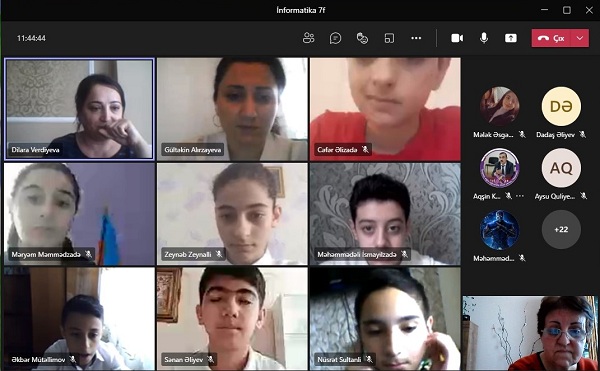Viewport: 600px width, 371px height.
Task: Select the self-view video preview
Action: coord(530,333)
